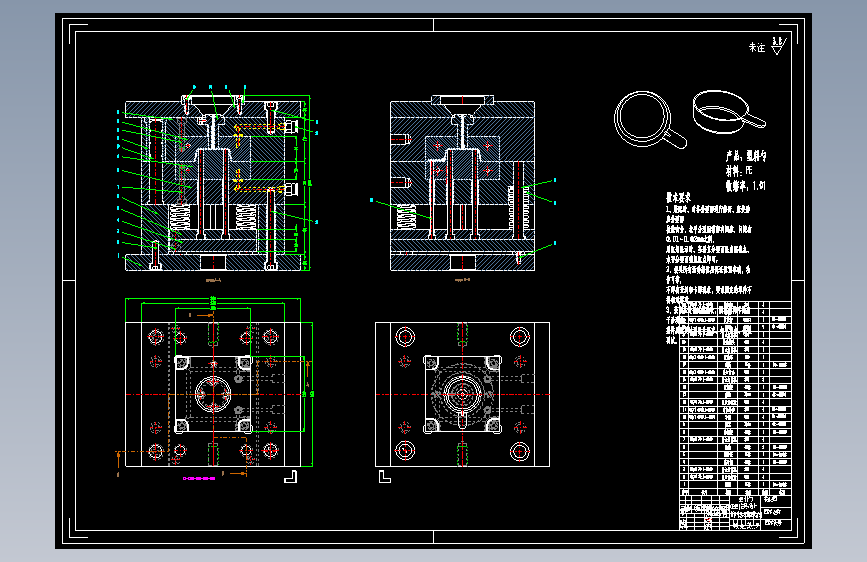Select the L-shaped section marker by the right plan view

384,477
